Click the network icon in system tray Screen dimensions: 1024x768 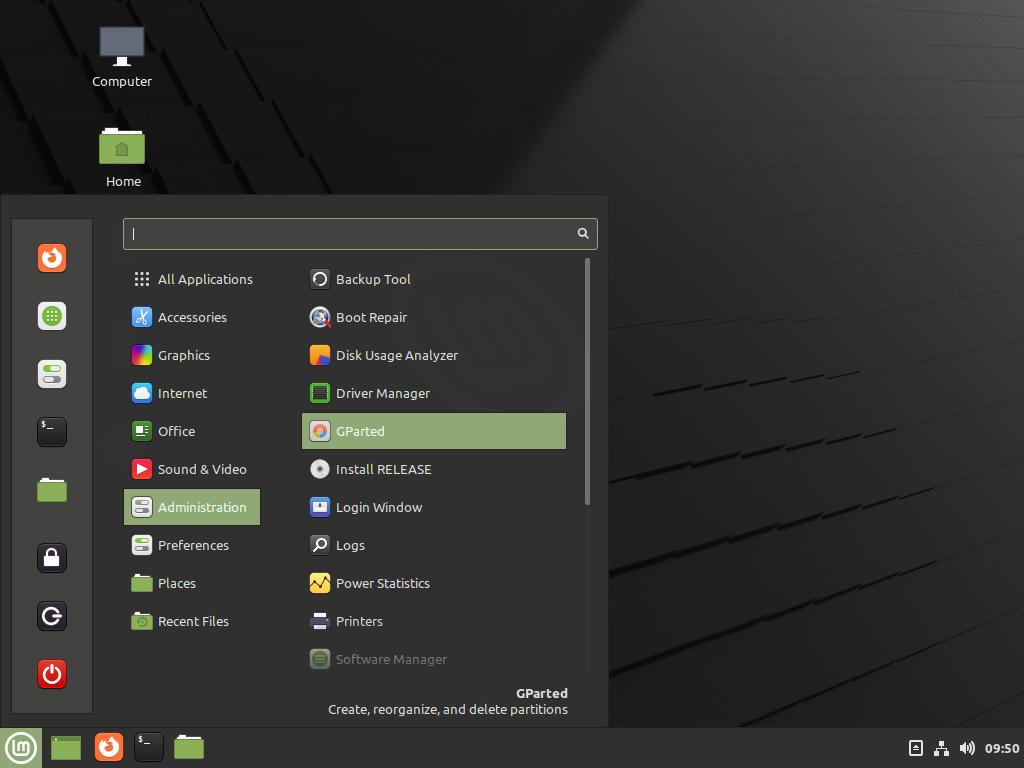pos(941,748)
